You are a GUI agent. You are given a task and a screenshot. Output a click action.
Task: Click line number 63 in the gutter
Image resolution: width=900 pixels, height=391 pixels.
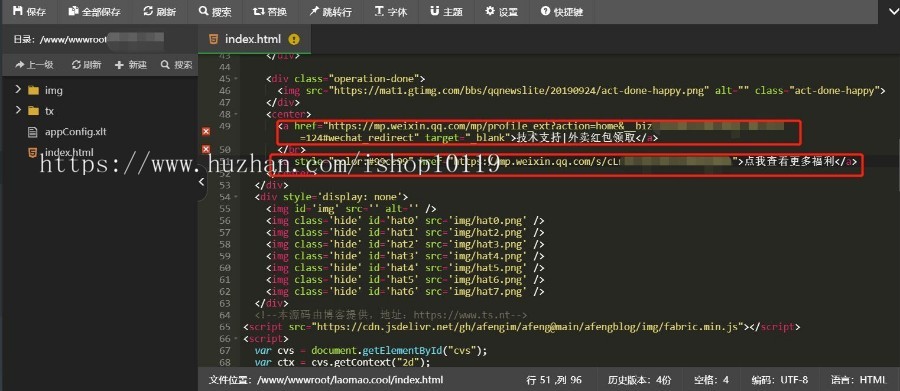(224, 303)
